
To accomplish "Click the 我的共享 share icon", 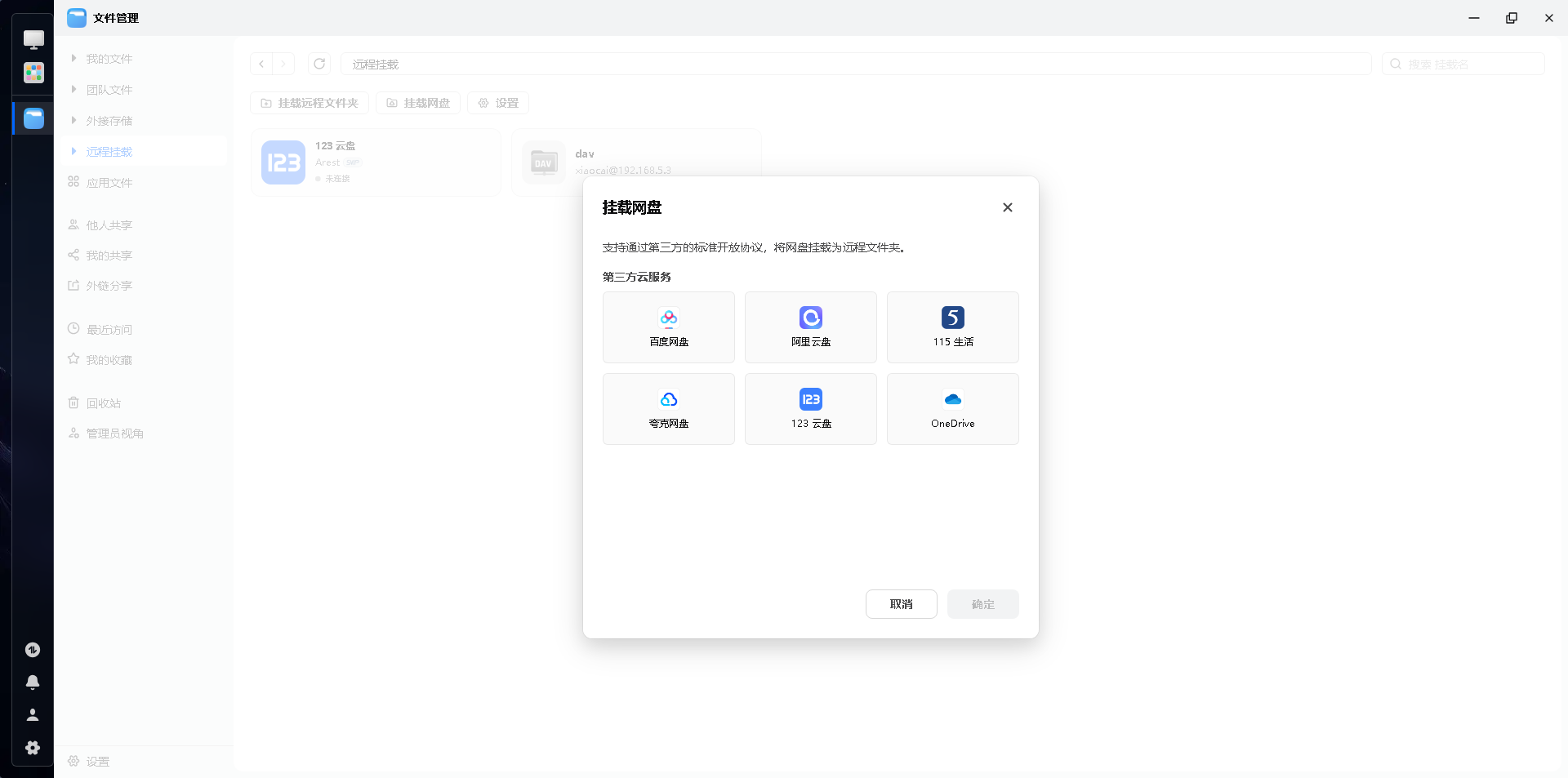I will (x=73, y=255).
